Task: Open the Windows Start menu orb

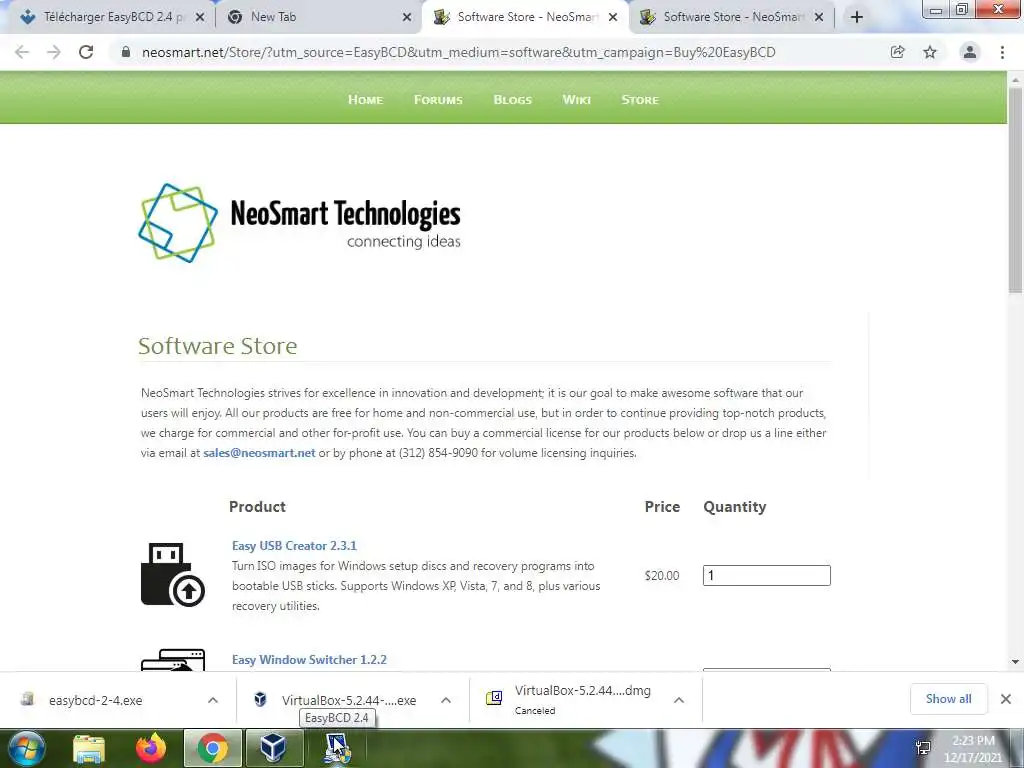Action: click(27, 748)
